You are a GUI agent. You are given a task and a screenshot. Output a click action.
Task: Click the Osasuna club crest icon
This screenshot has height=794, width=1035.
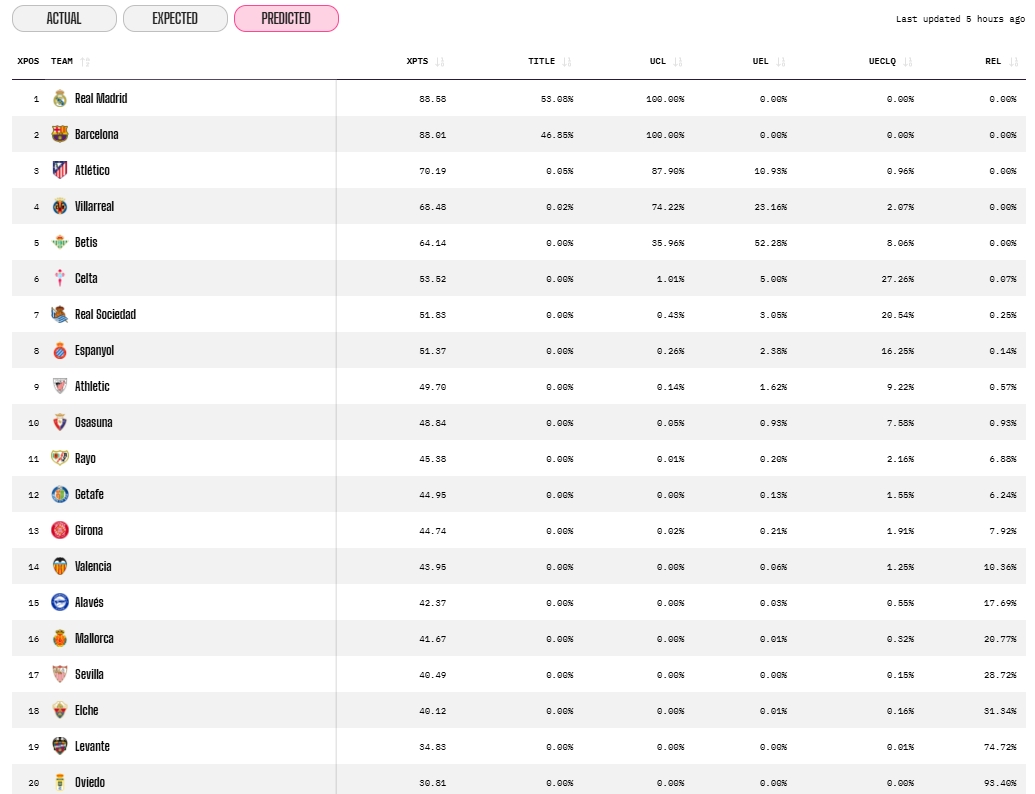[x=60, y=422]
